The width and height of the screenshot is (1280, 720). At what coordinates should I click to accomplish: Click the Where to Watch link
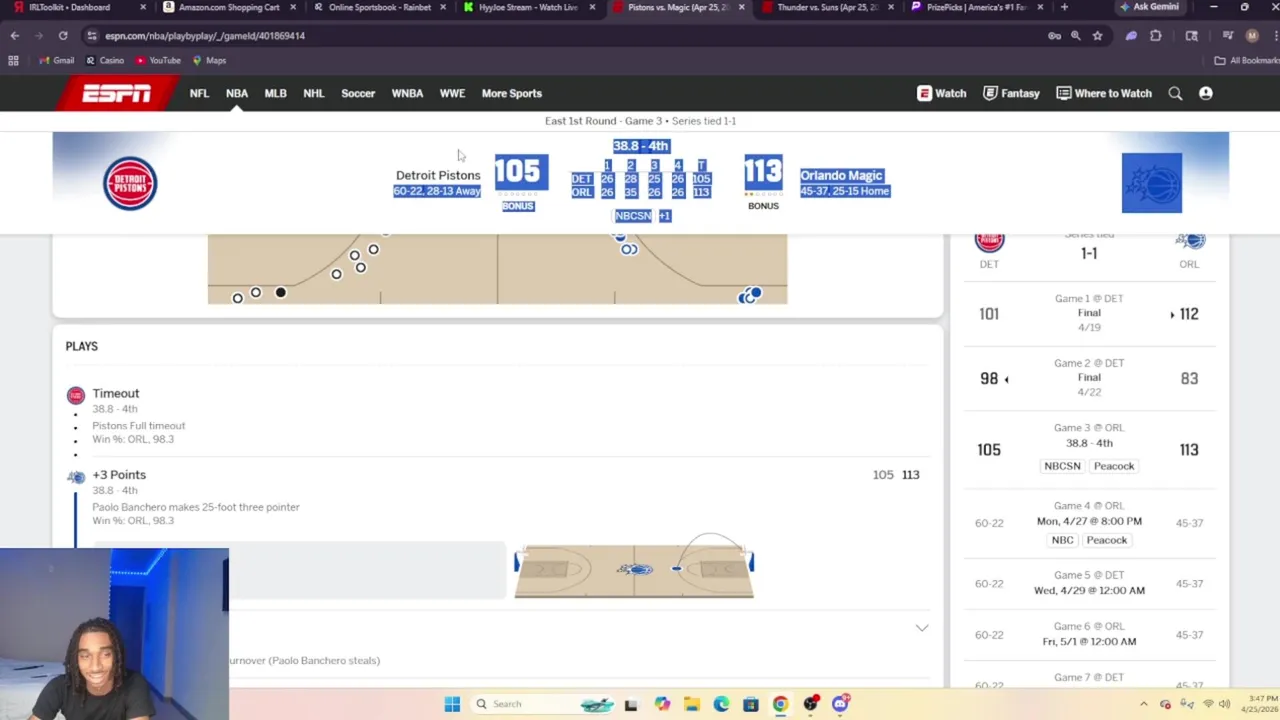(1104, 93)
